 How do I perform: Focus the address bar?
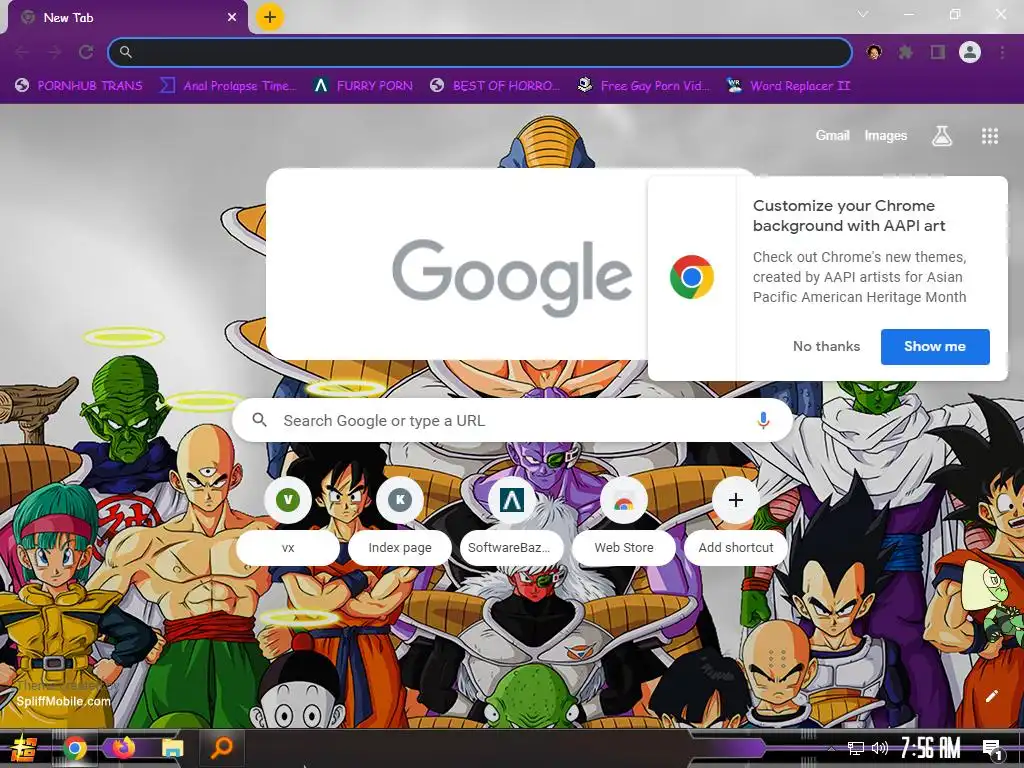click(x=480, y=52)
